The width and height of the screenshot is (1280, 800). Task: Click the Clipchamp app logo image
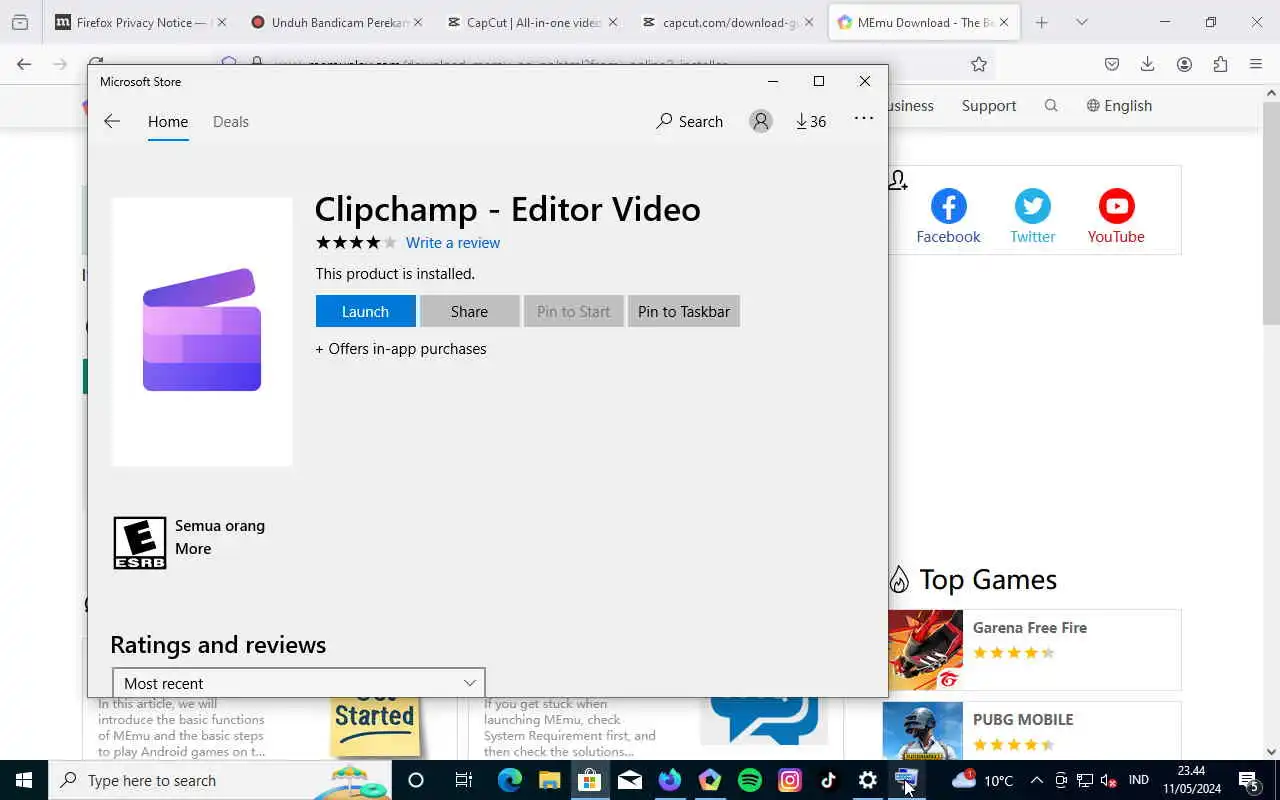(x=202, y=330)
